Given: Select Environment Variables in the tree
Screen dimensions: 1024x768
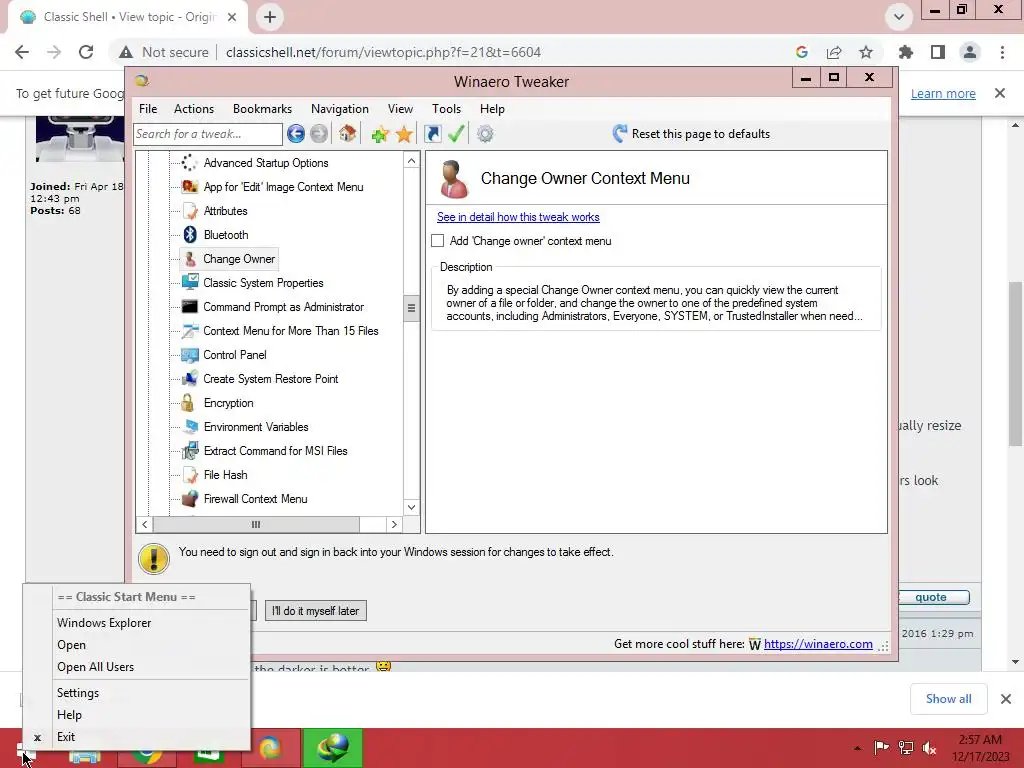Looking at the screenshot, I should 256,427.
